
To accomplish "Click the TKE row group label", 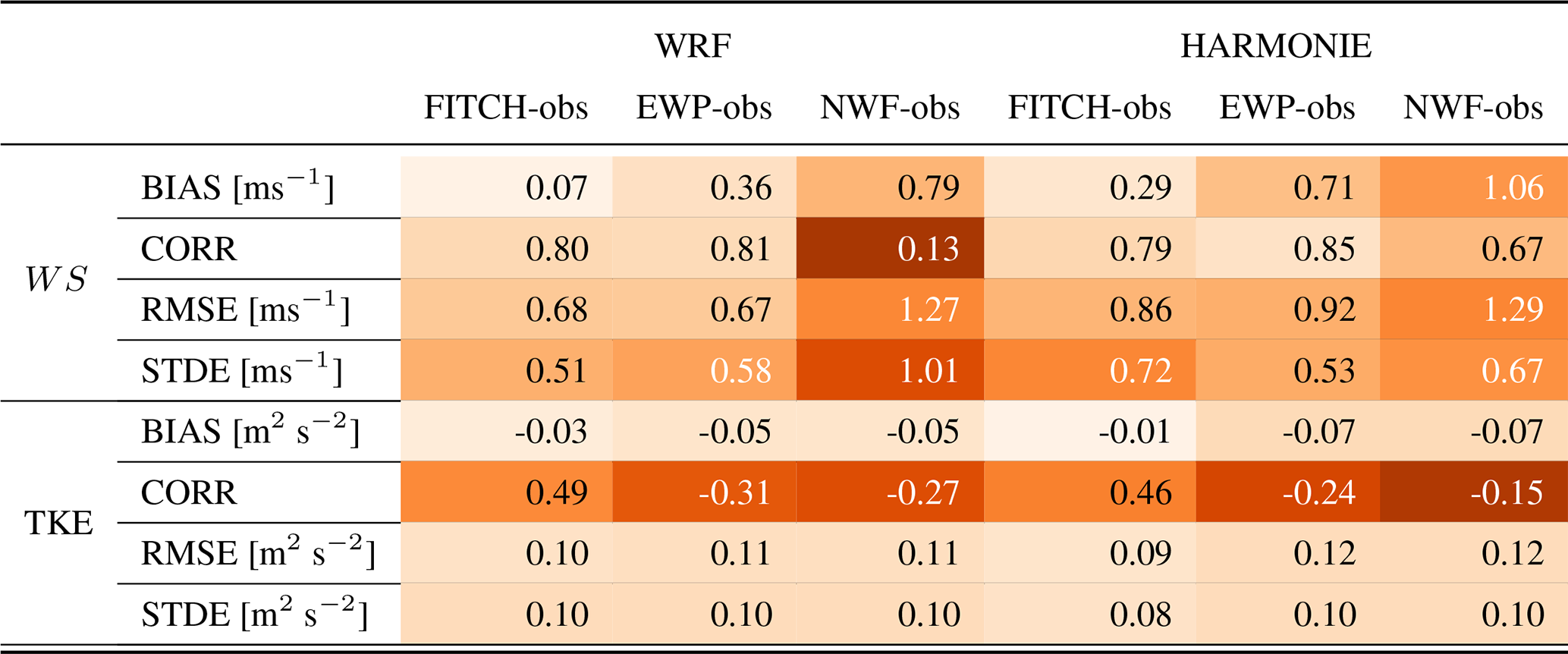I will (58, 523).
